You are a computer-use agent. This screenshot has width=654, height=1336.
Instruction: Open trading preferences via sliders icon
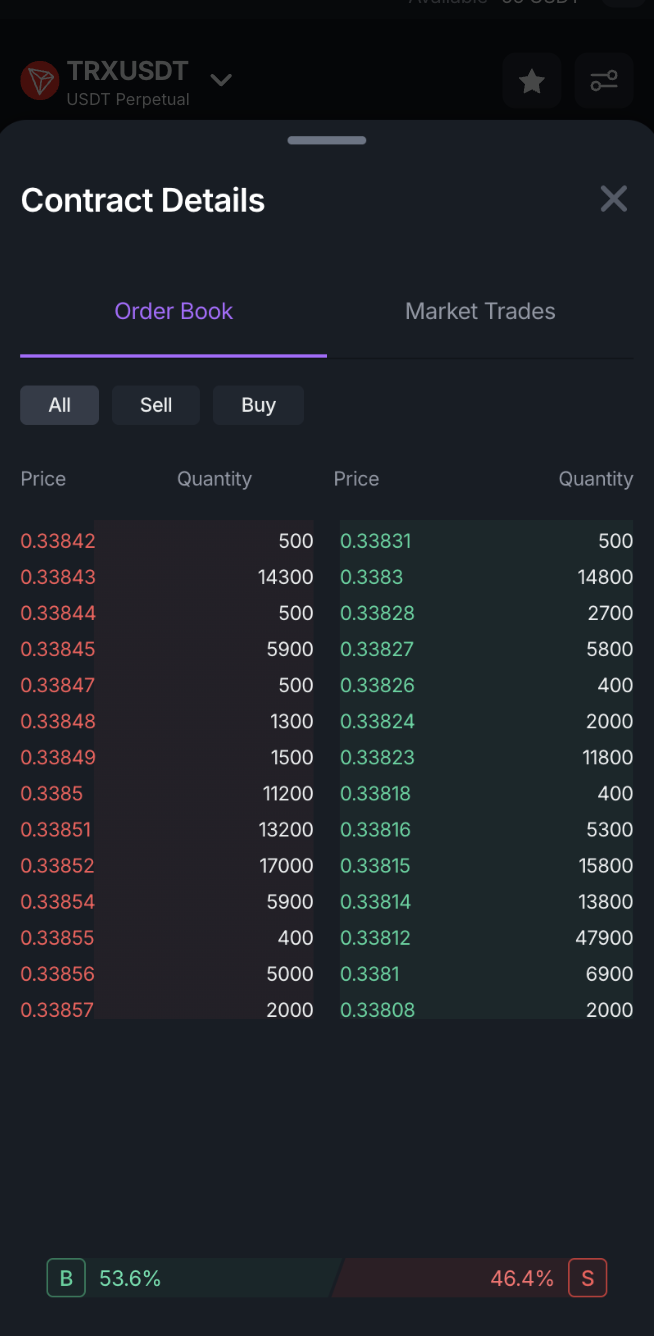point(604,81)
